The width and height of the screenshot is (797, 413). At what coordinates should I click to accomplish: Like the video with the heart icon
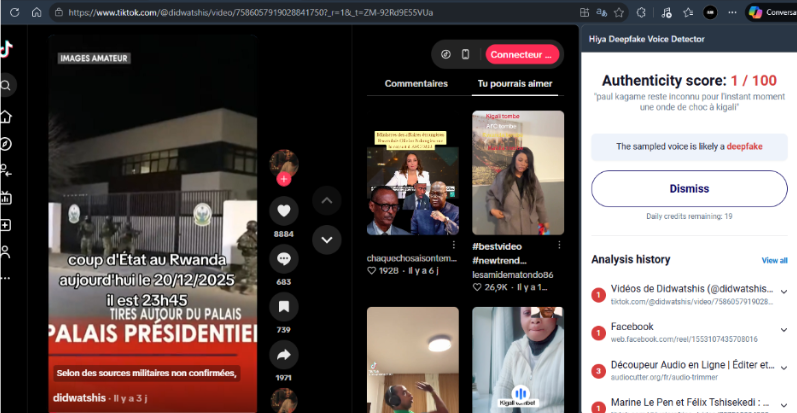[284, 211]
